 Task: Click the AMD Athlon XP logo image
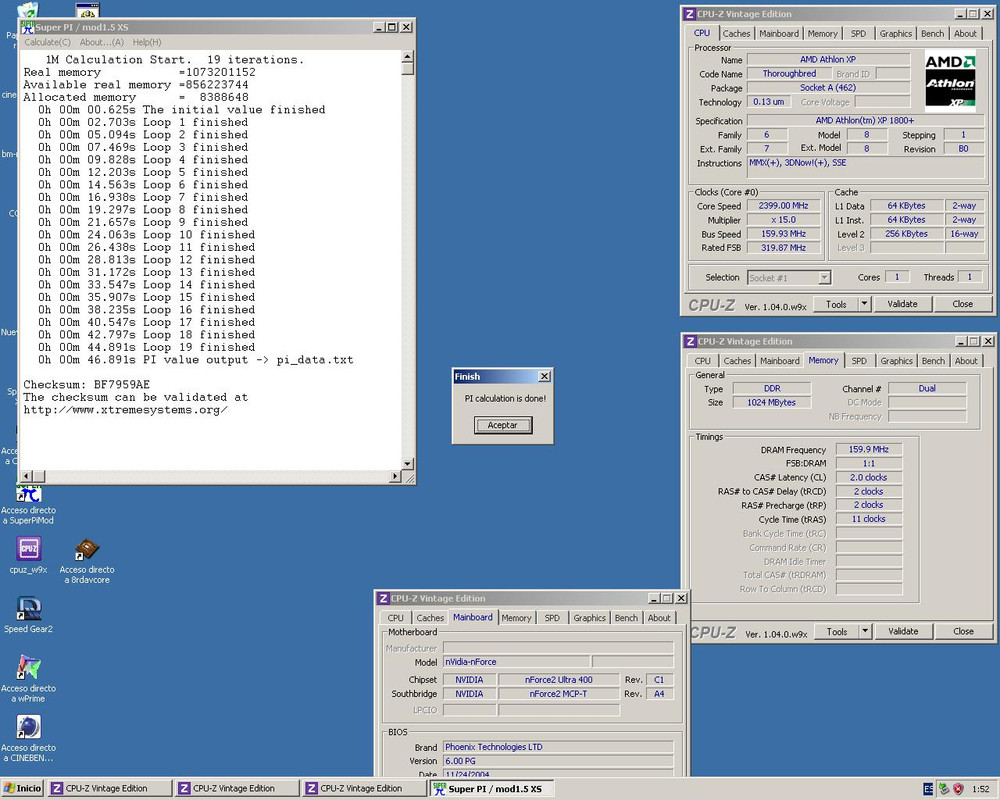[950, 81]
